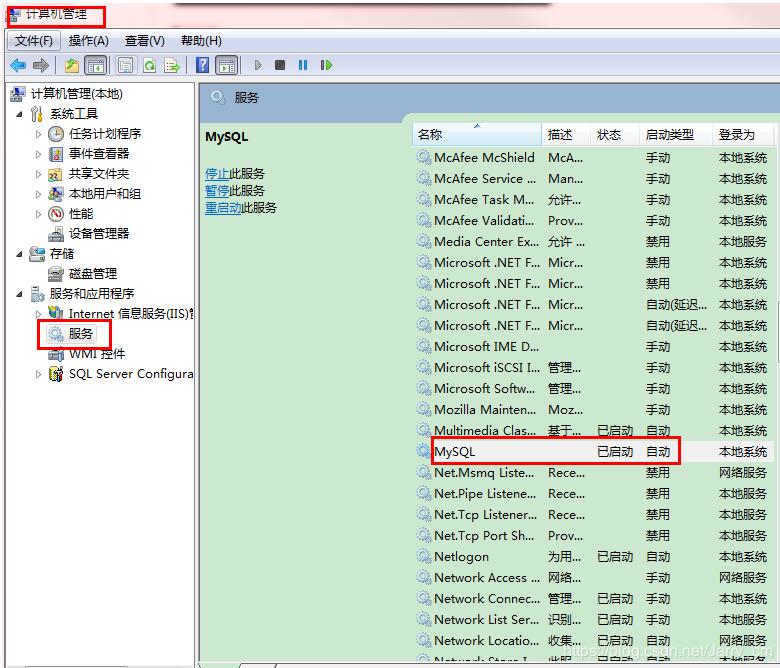
Task: Click the Microsoft Softw... service gear icon
Action: coord(424,388)
